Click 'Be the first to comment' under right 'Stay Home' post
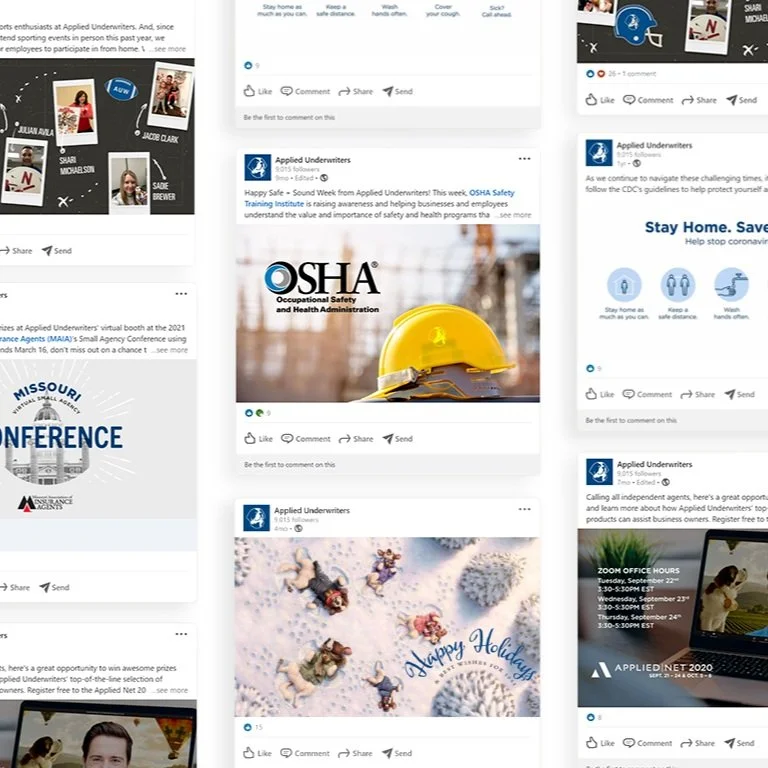768x768 pixels. pyautogui.click(x=631, y=420)
